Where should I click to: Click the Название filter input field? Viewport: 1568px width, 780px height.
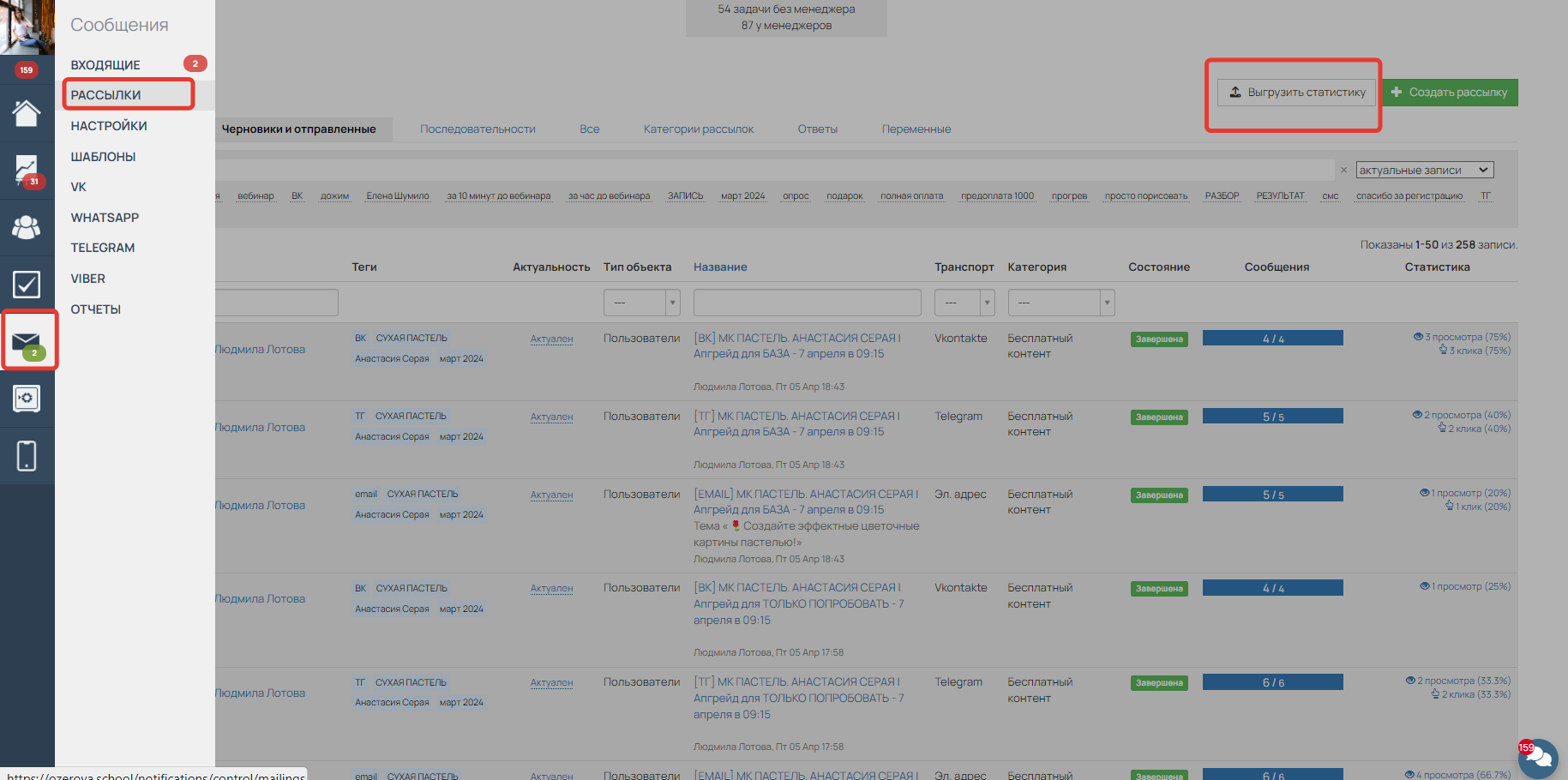[807, 303]
